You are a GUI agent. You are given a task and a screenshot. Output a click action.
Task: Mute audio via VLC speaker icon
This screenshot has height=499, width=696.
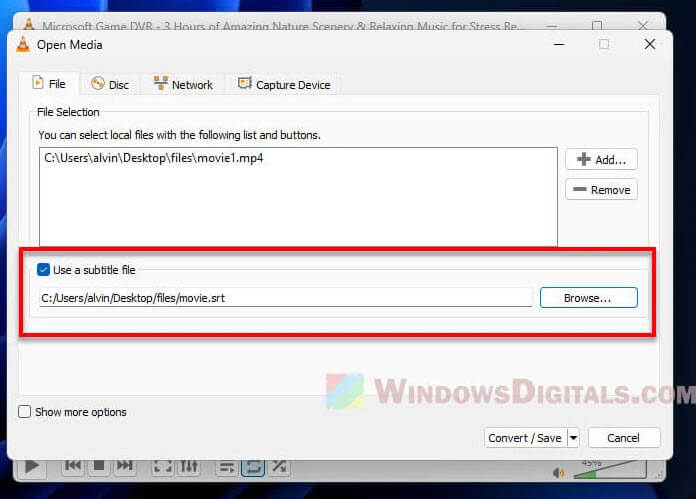pos(558,472)
